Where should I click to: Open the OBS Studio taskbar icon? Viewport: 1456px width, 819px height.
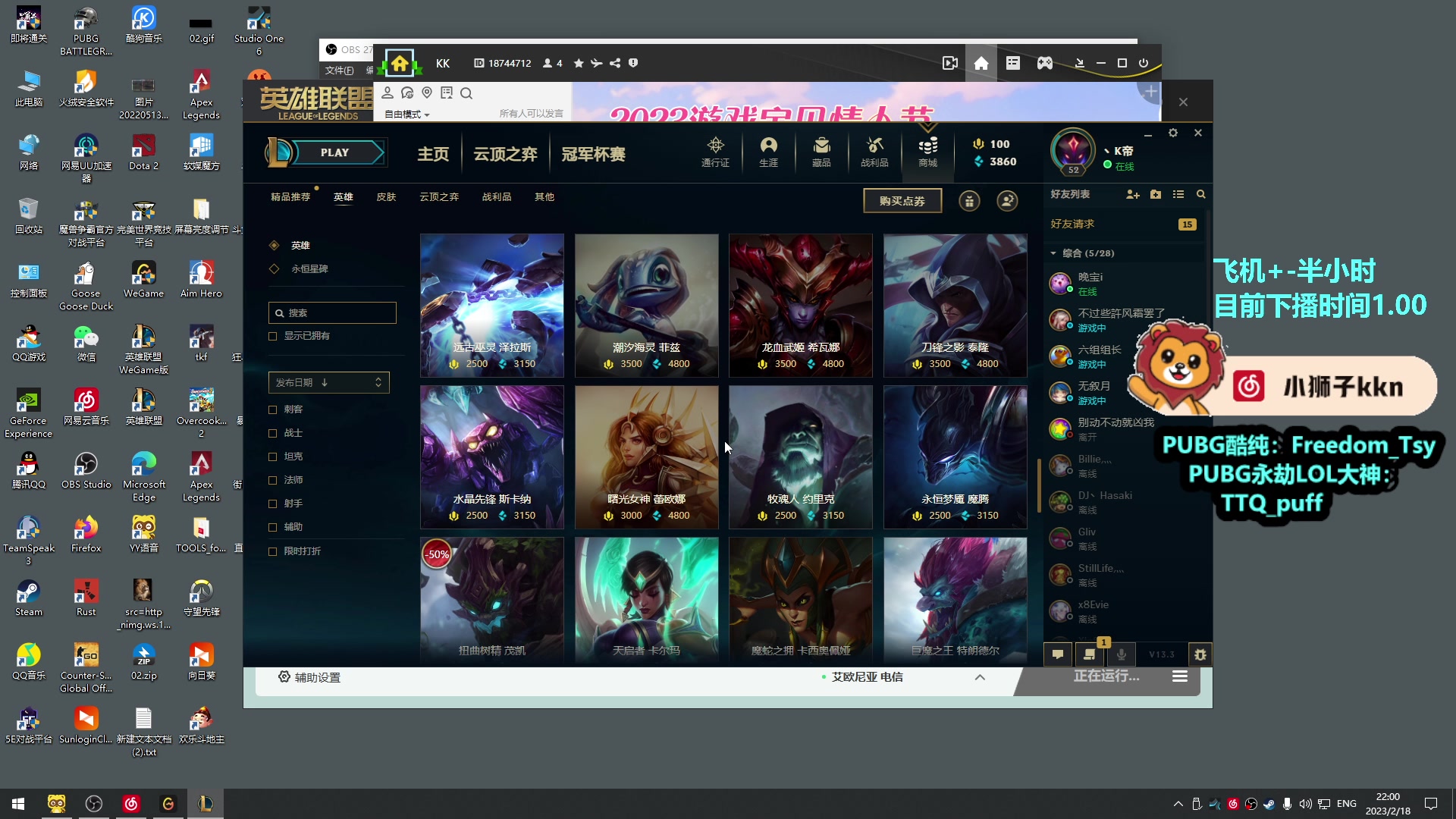point(94,804)
